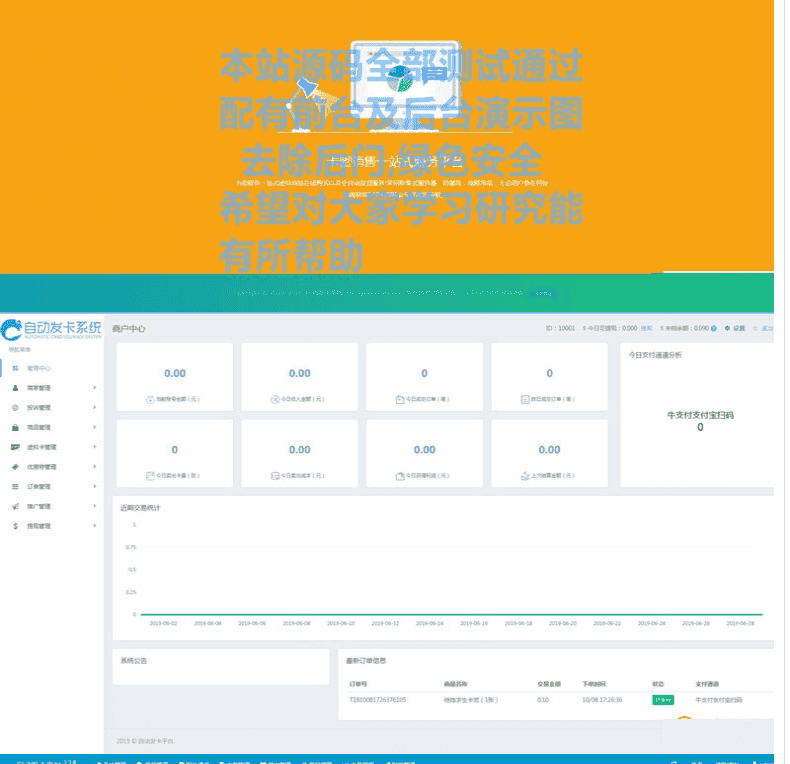The height and width of the screenshot is (764, 790).
Task: Click the dollar icon for 提现管理
Action: click(15, 526)
